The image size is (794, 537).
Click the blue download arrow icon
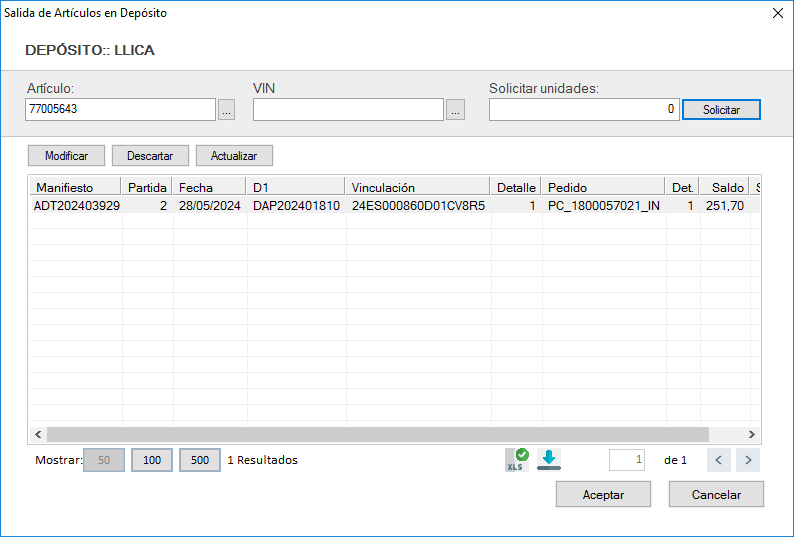click(x=549, y=460)
